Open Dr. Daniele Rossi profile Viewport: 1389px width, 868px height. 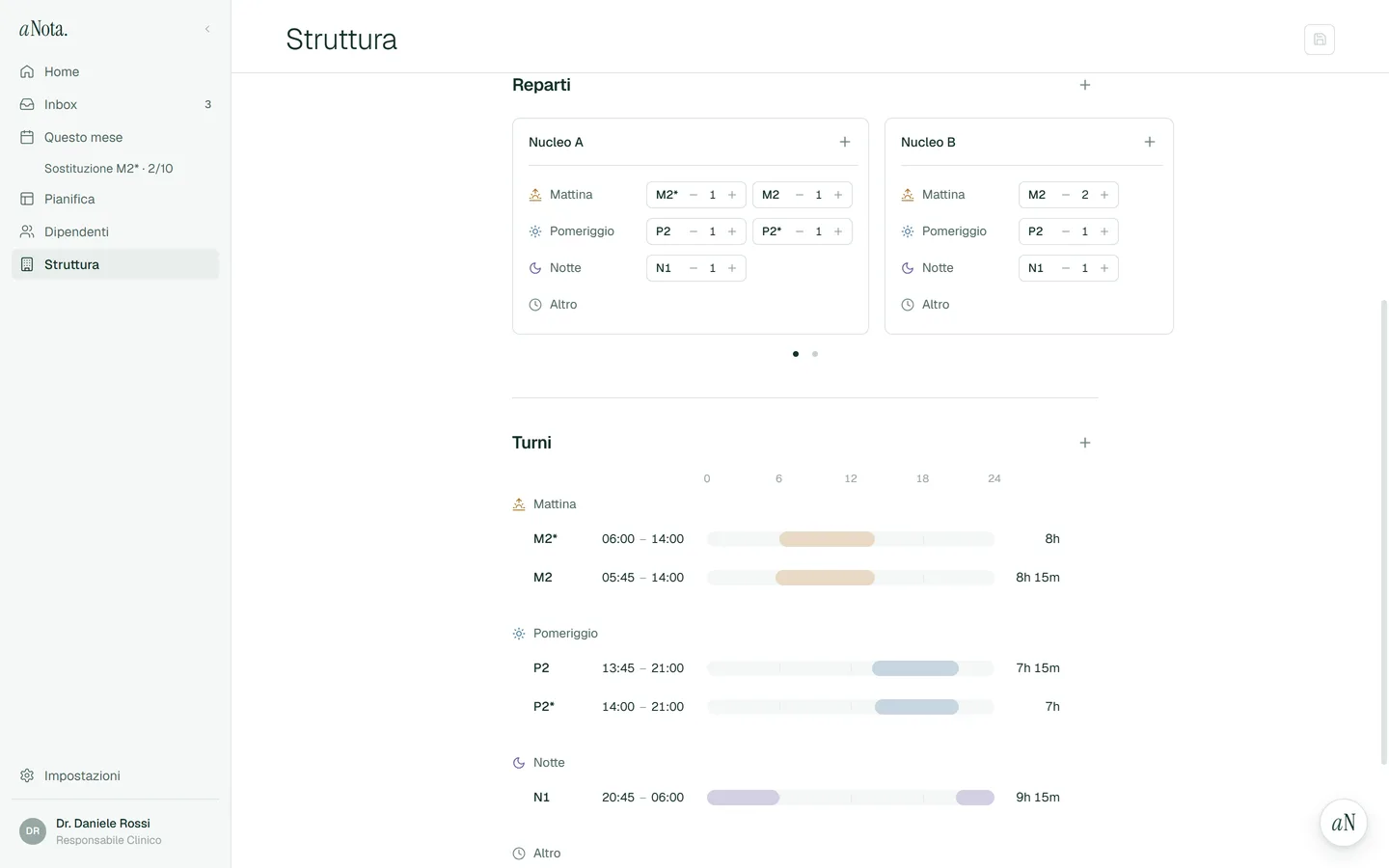pyautogui.click(x=115, y=831)
